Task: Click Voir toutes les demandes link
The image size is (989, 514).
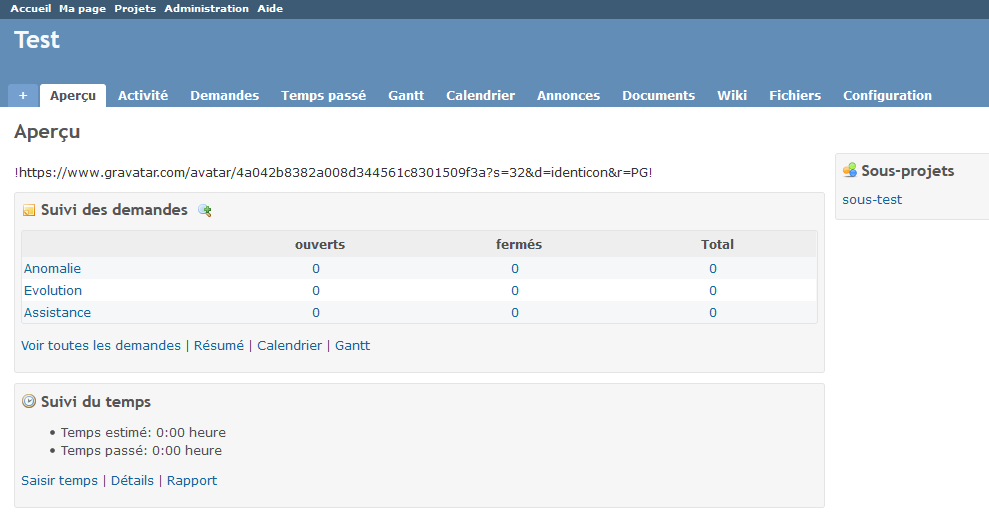Action: (101, 345)
